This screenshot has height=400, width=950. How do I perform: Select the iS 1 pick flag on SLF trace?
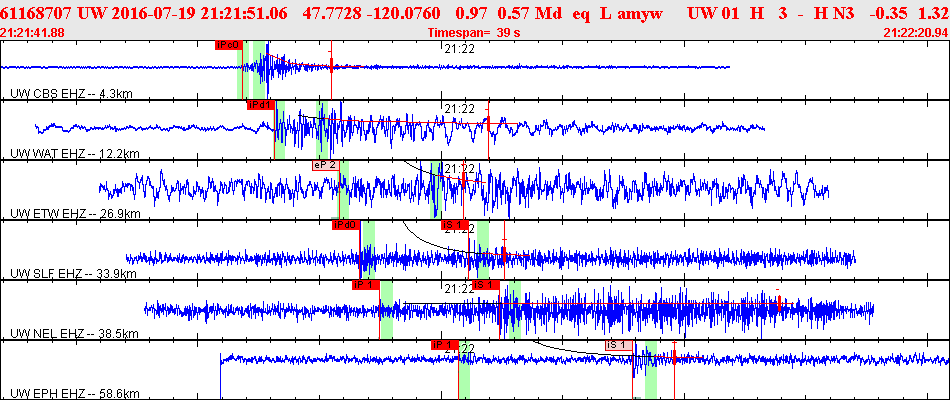tap(454, 225)
